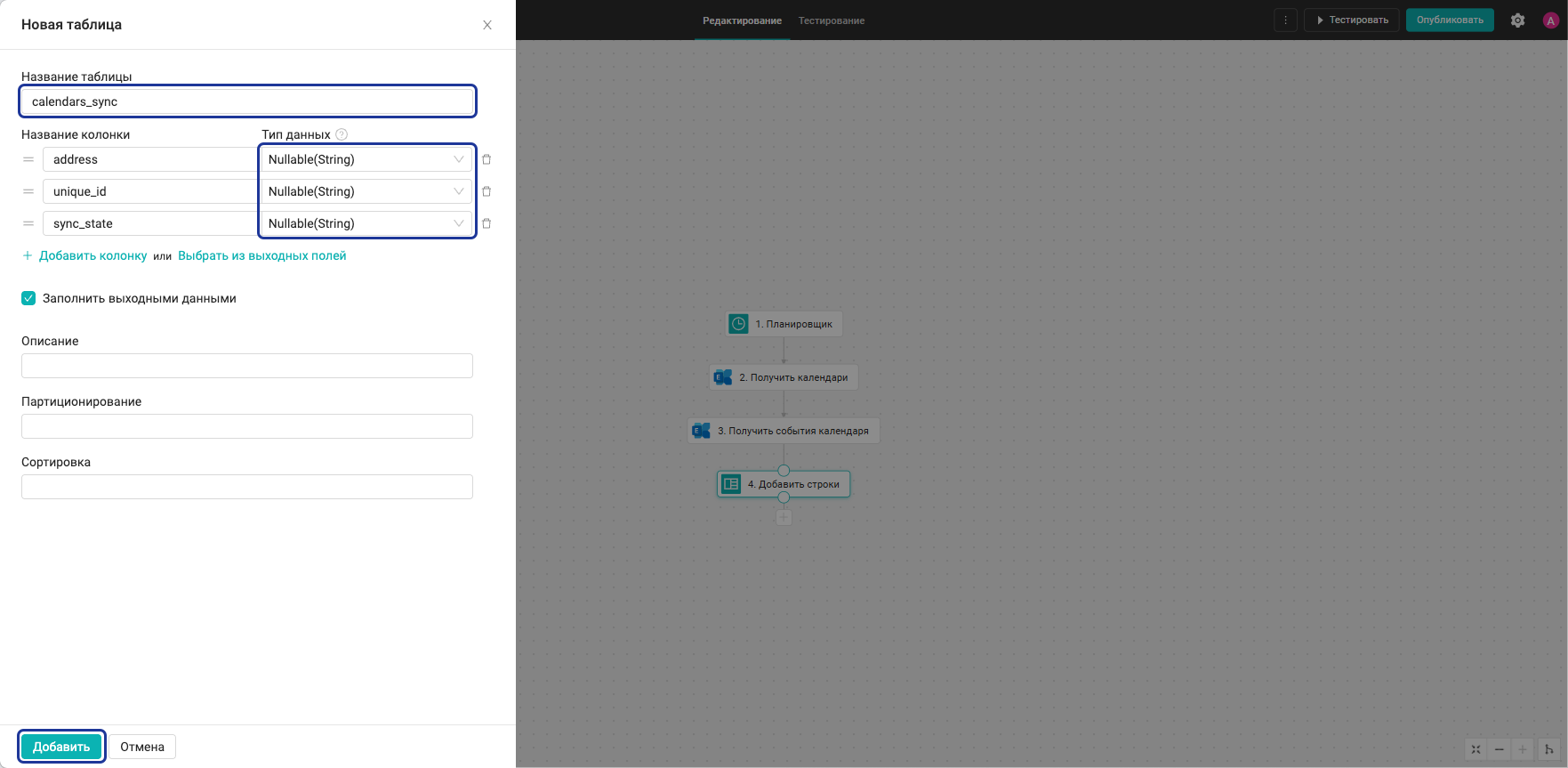
Task: Click the Add rows table icon
Action: (731, 484)
